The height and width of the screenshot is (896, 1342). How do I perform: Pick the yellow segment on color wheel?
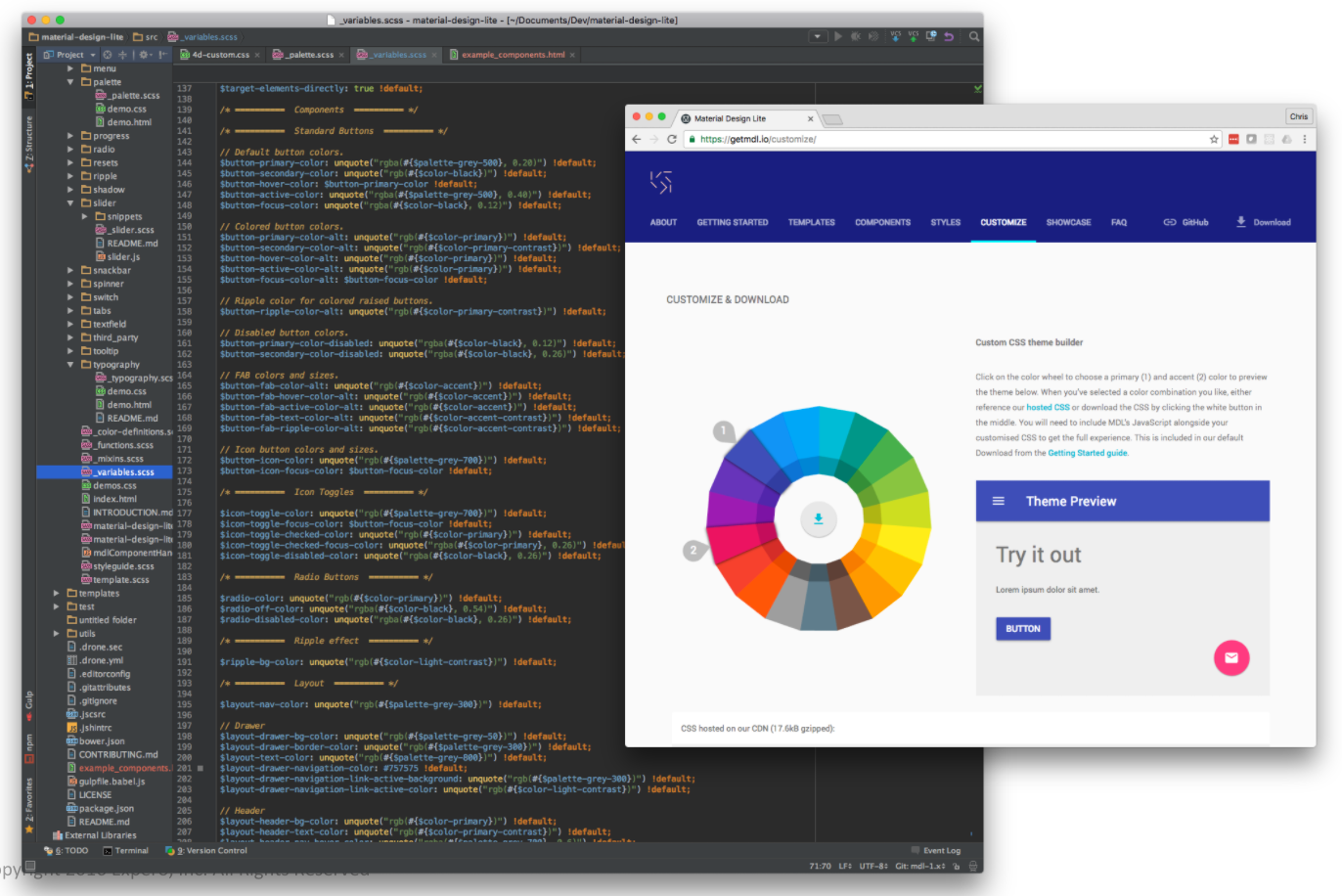point(907,543)
